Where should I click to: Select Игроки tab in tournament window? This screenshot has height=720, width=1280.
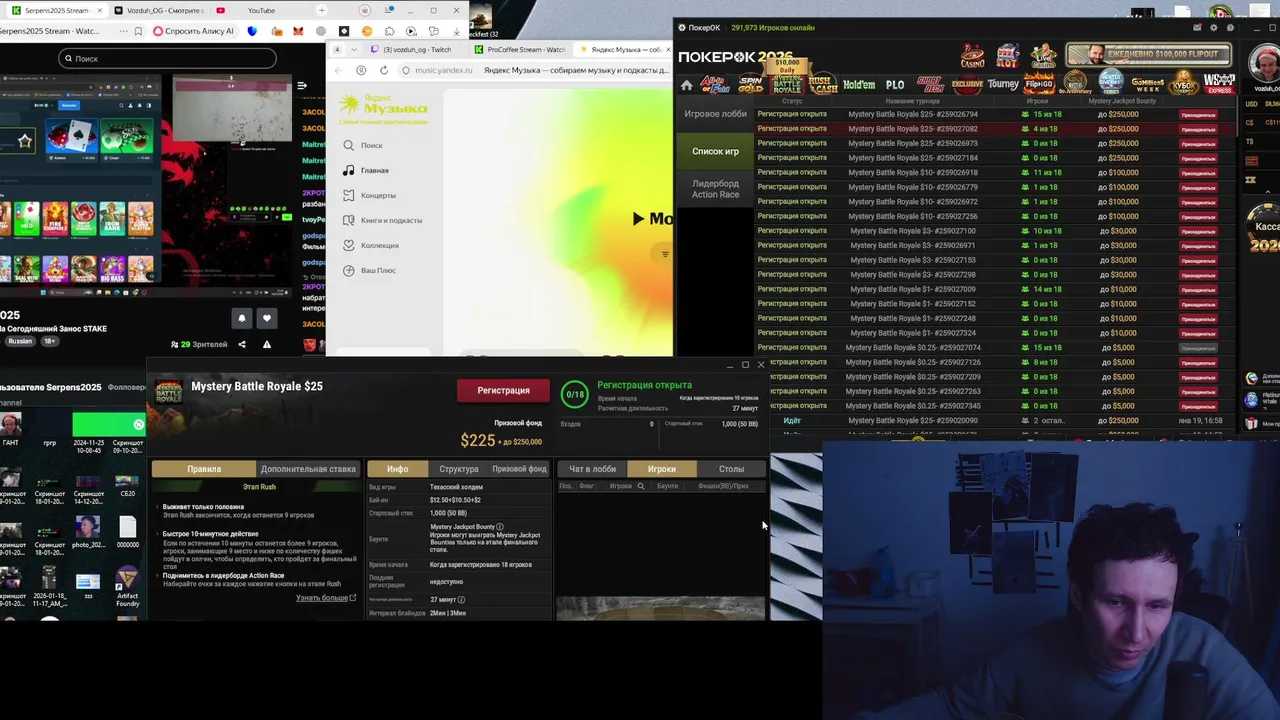(662, 469)
